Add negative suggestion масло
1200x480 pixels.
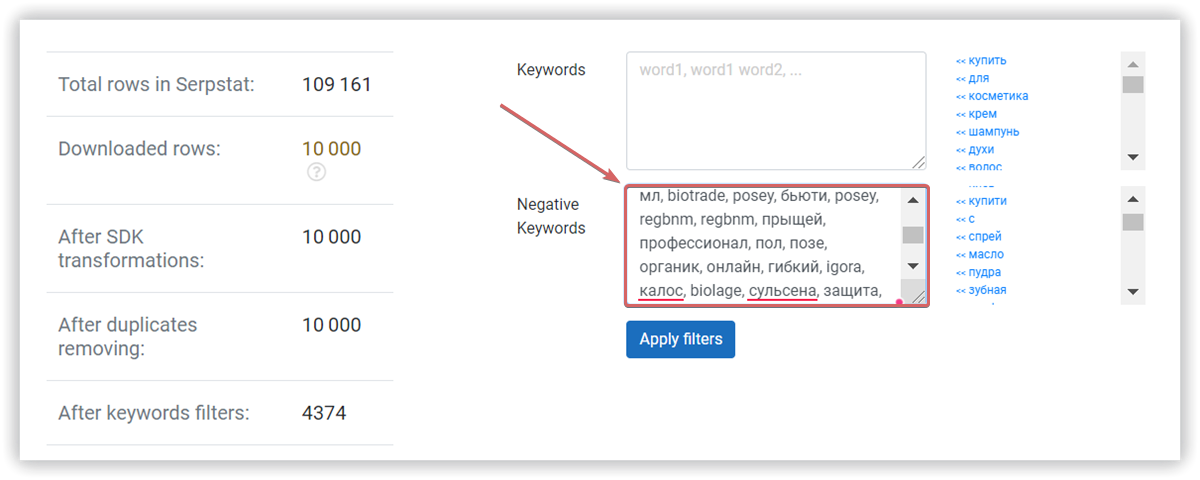coord(980,255)
